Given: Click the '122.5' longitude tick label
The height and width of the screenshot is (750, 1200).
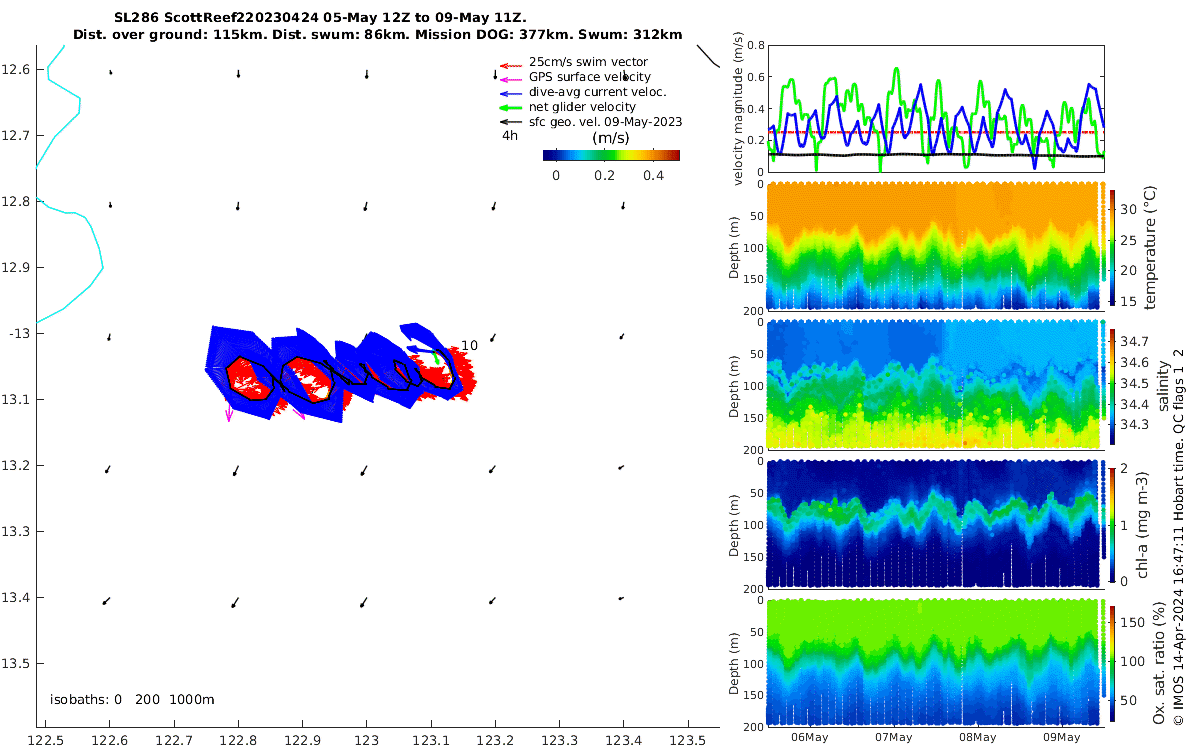Looking at the screenshot, I should [45, 740].
